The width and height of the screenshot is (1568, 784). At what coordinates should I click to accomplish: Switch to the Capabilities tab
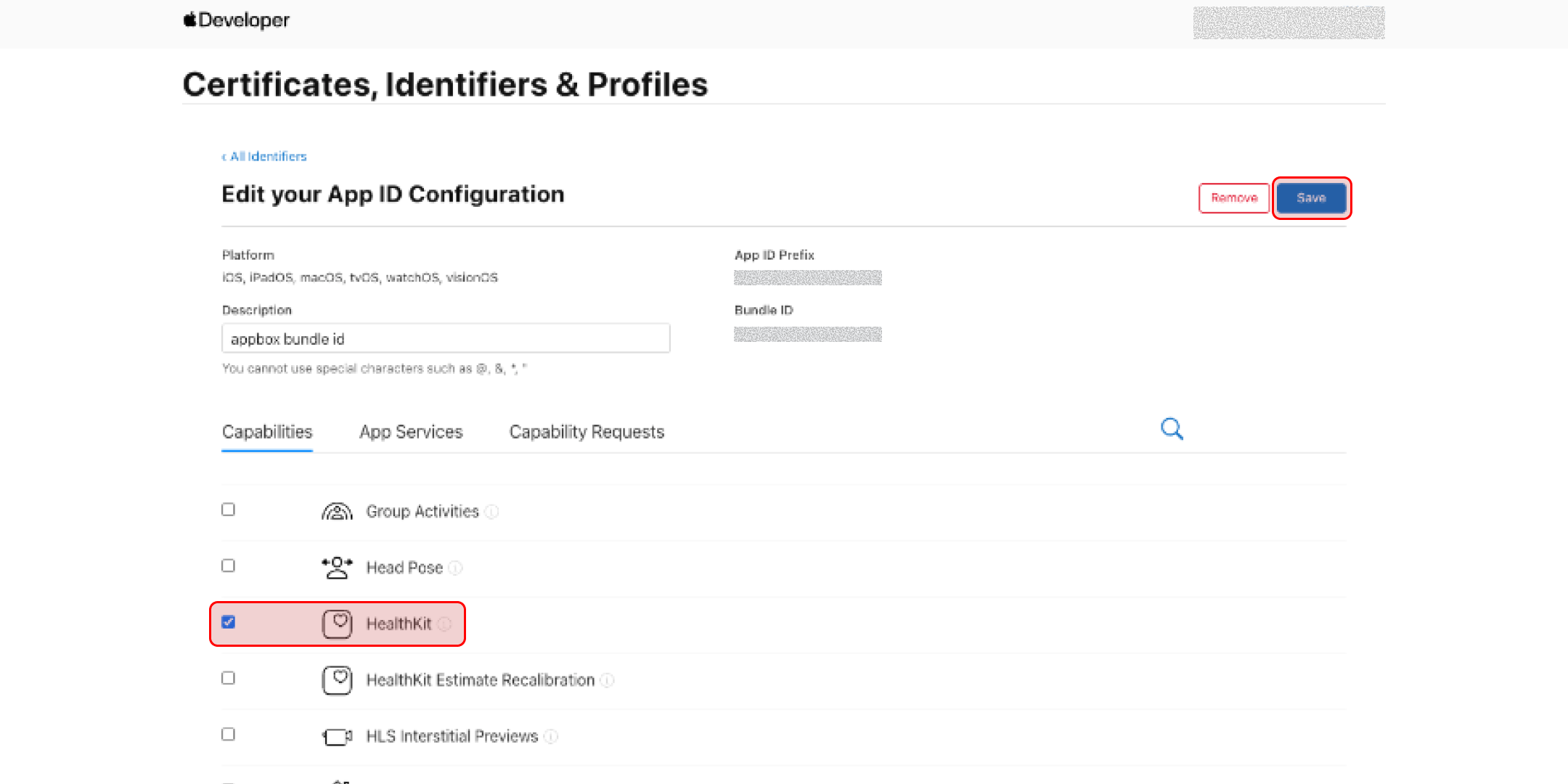[x=267, y=432]
